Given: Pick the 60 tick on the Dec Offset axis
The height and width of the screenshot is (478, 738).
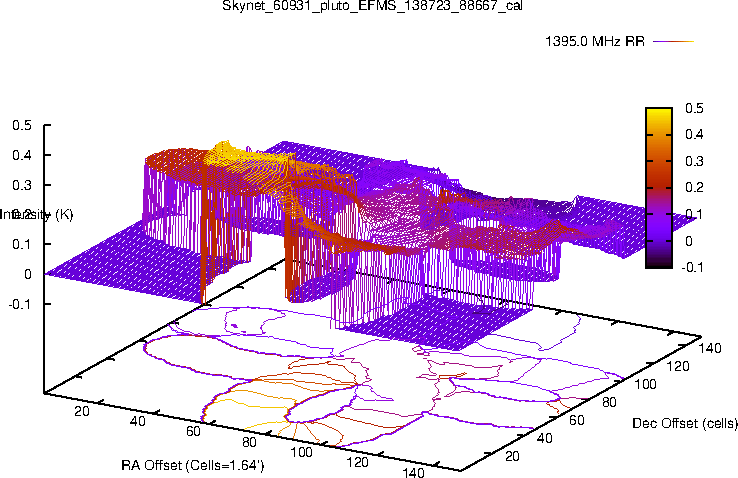Looking at the screenshot, I should click(577, 420).
